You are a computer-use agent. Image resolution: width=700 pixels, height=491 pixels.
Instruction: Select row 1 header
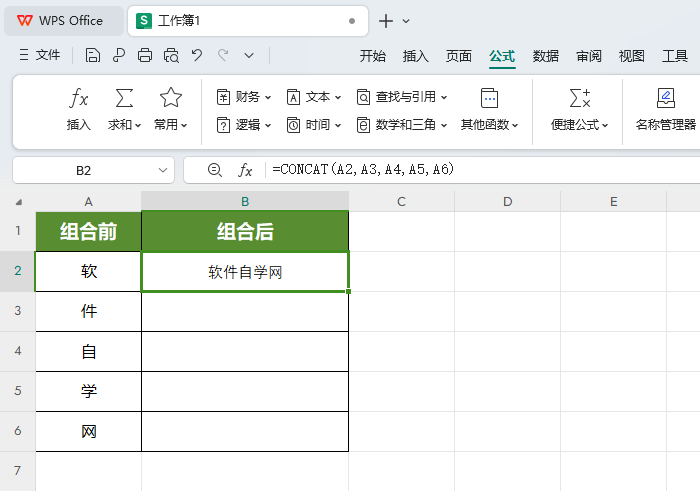tap(18, 231)
